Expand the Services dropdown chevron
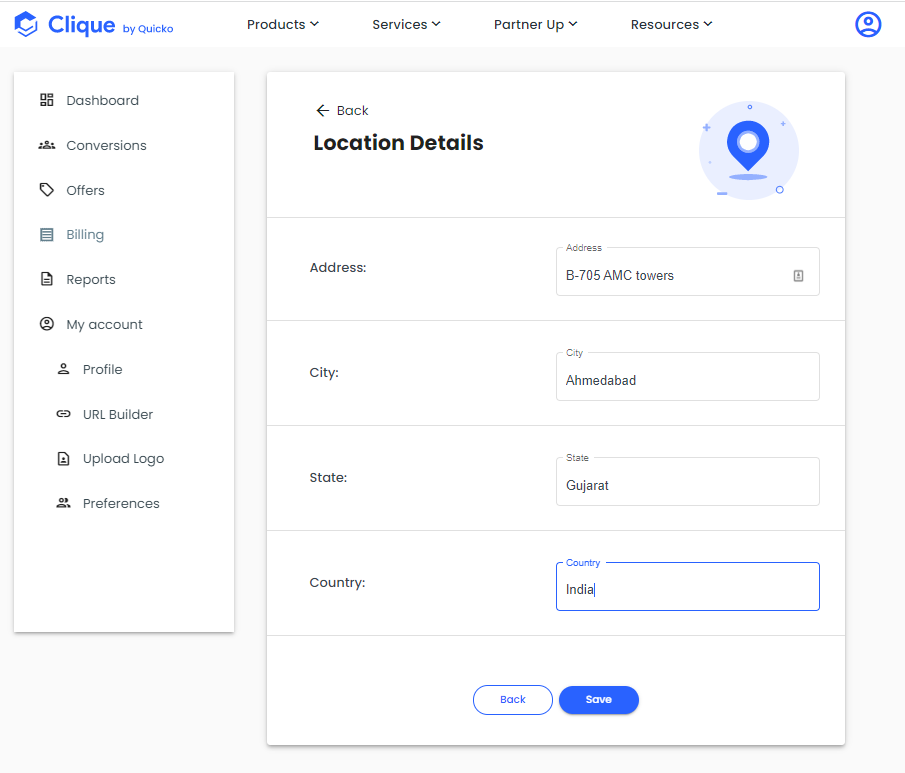Viewport: 905px width, 773px height. point(436,24)
